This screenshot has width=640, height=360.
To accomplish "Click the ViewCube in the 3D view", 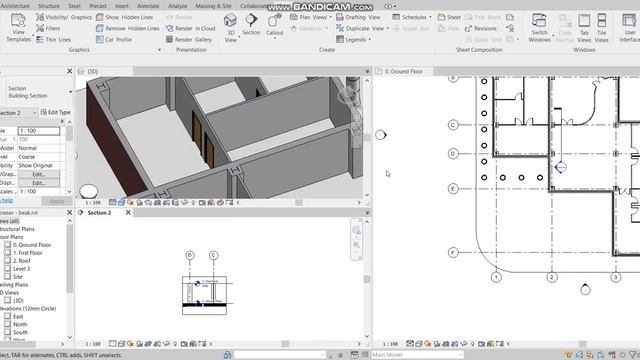I will (347, 96).
